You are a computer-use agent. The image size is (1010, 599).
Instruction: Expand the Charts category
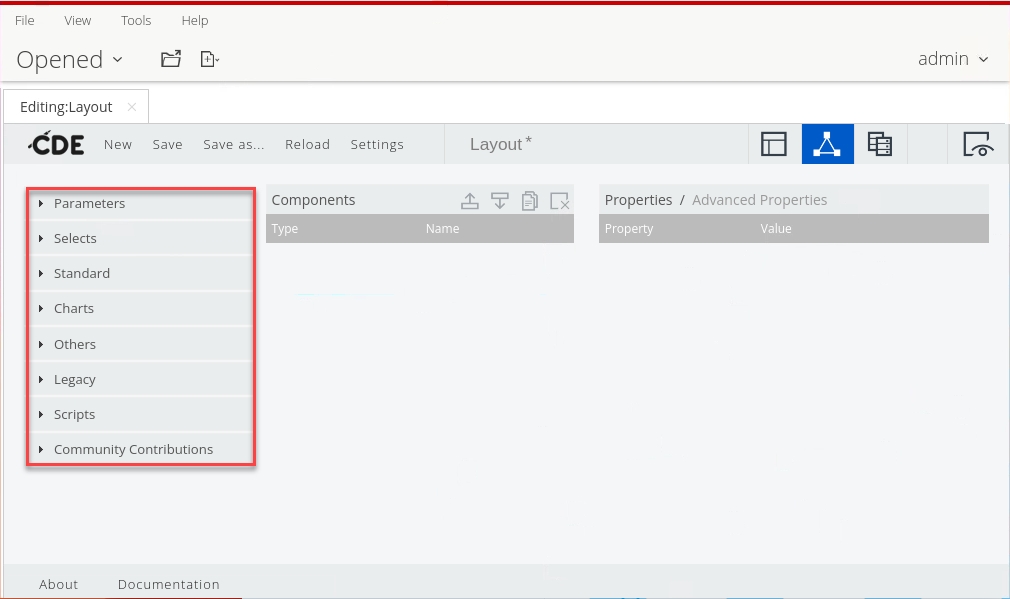(73, 309)
